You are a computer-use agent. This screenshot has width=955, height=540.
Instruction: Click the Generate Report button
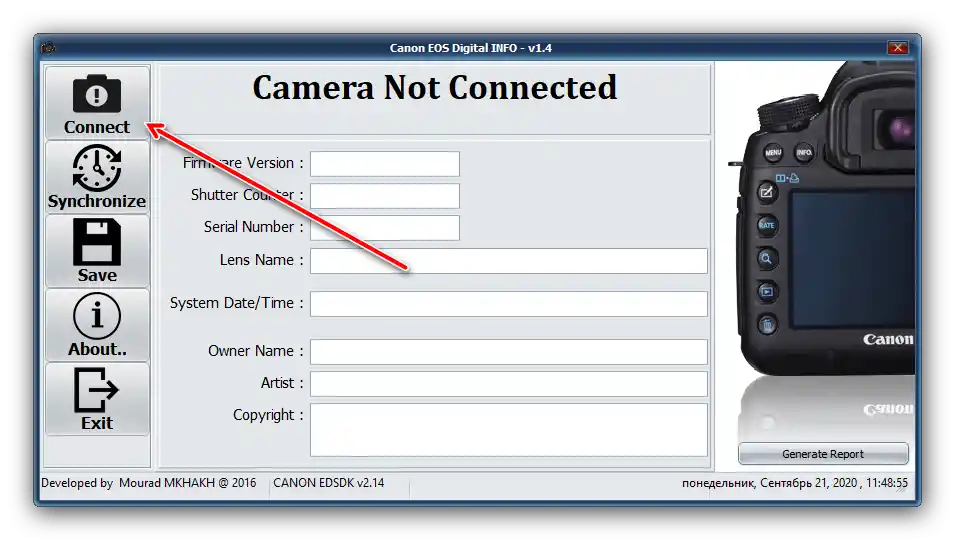[823, 454]
